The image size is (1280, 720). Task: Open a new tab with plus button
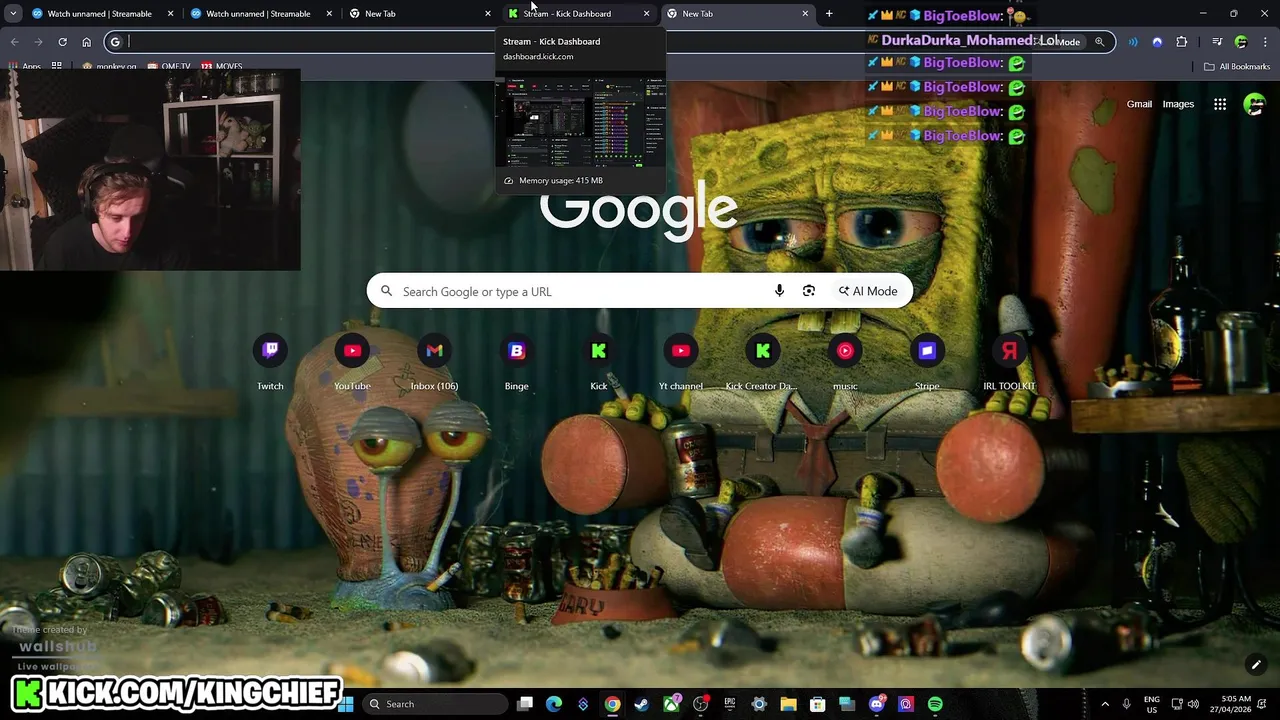(829, 14)
